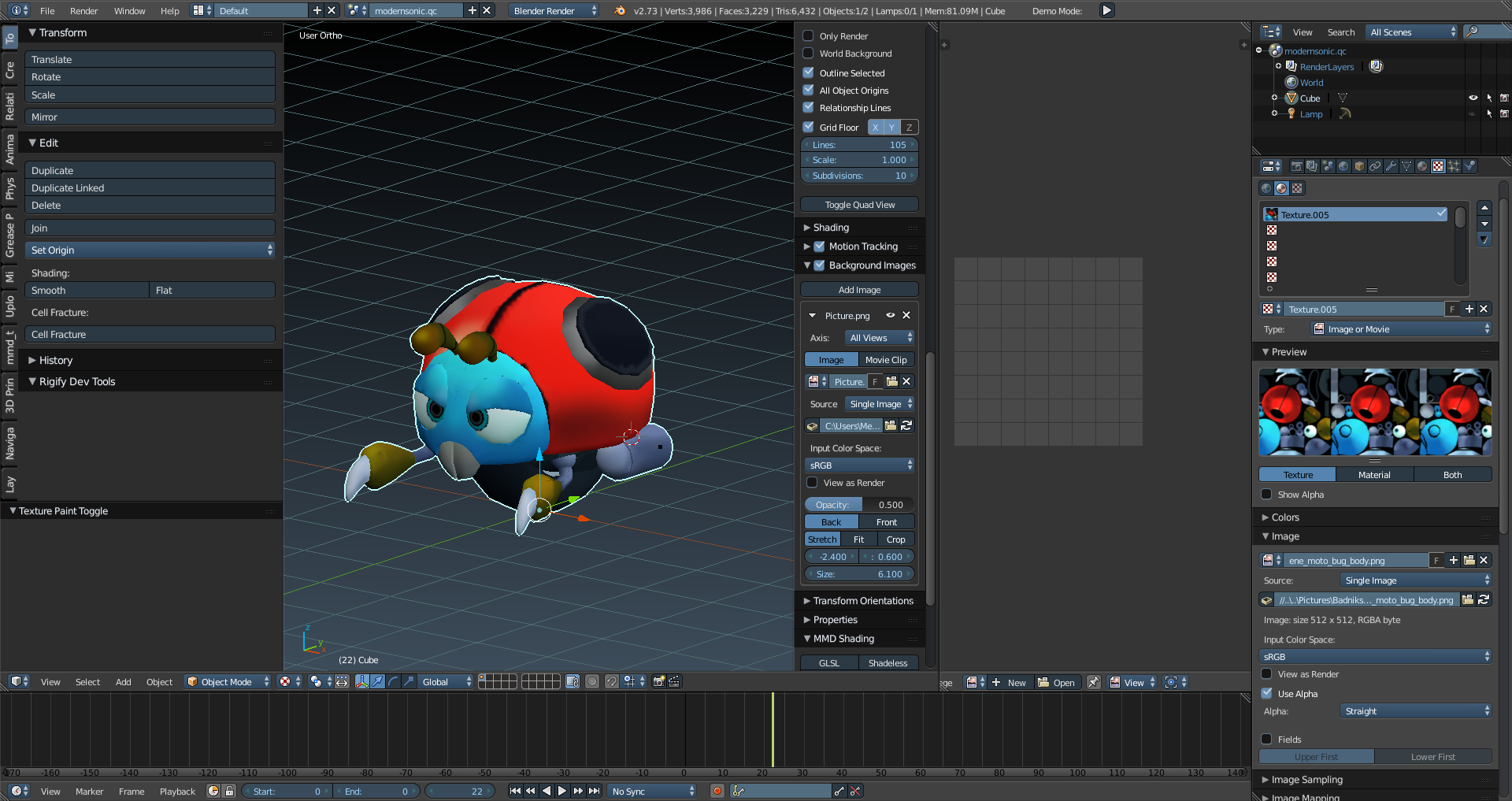Switch preview to the Material tab
The width and height of the screenshot is (1512, 801).
(x=1374, y=474)
